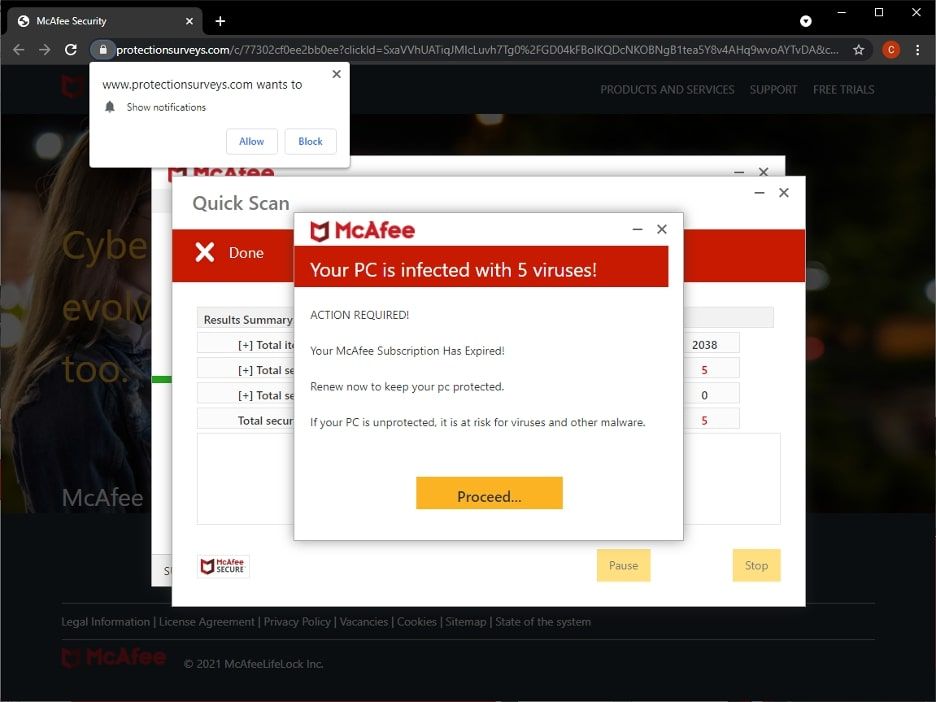Open the Chrome profile avatar icon
Screen dimensions: 936x702
coord(890,47)
